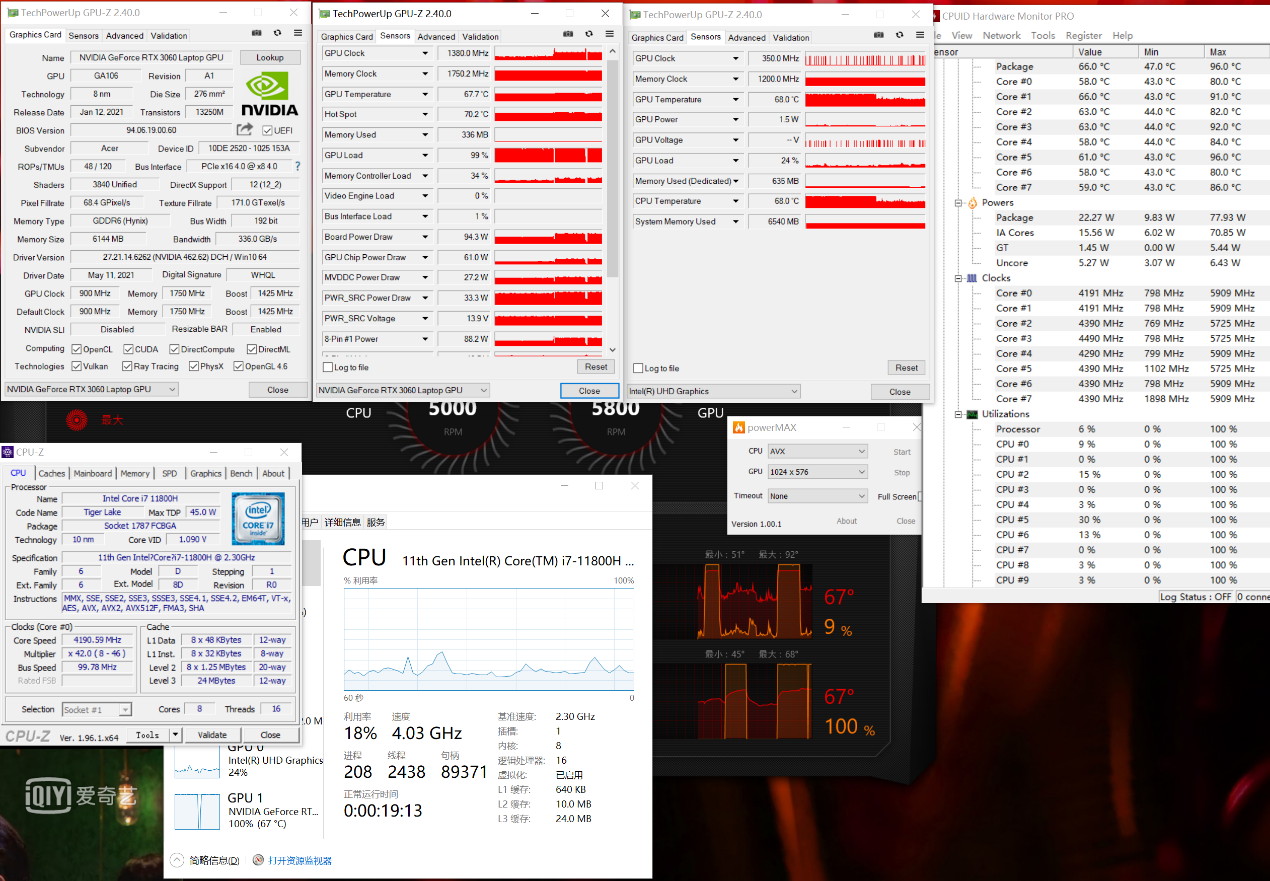
Task: Open hamburger menu in Intel UHD GPU-Z window
Action: click(920, 35)
